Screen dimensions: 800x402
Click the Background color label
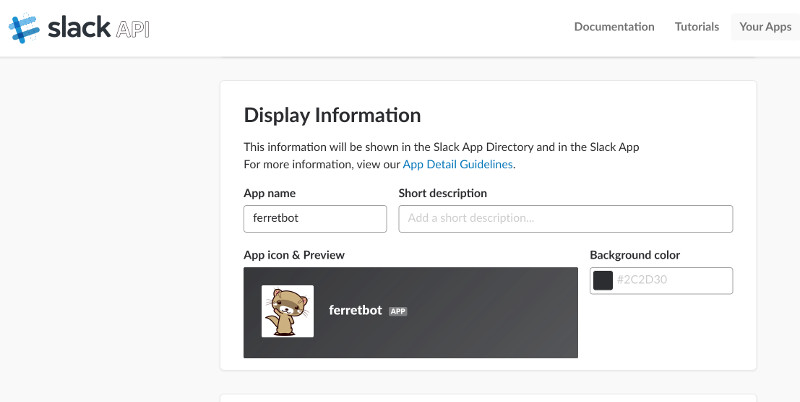(635, 255)
